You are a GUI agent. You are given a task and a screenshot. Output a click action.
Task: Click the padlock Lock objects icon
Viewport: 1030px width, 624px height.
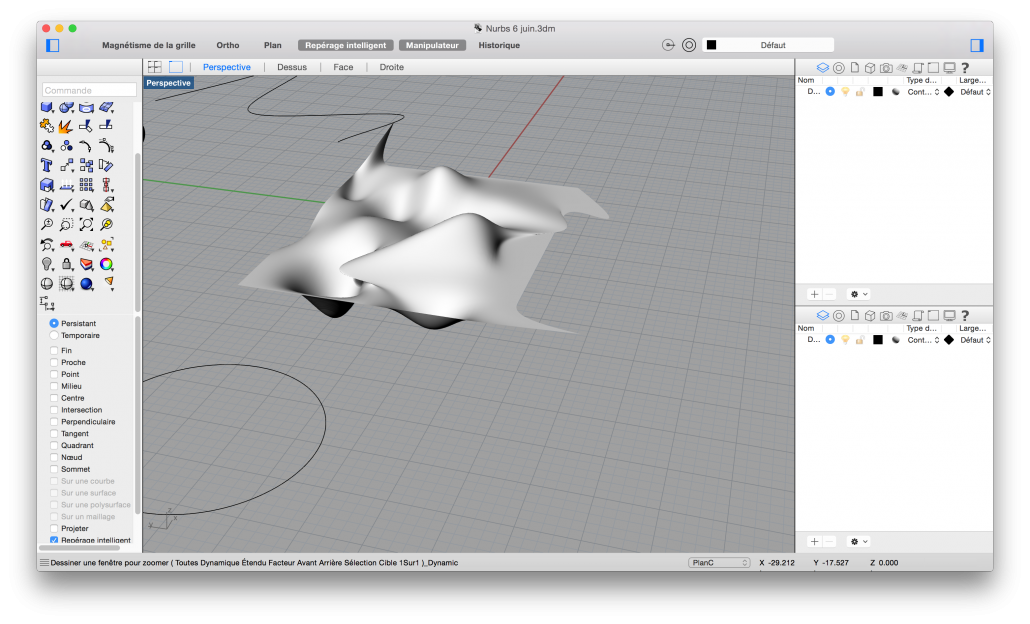[x=66, y=264]
